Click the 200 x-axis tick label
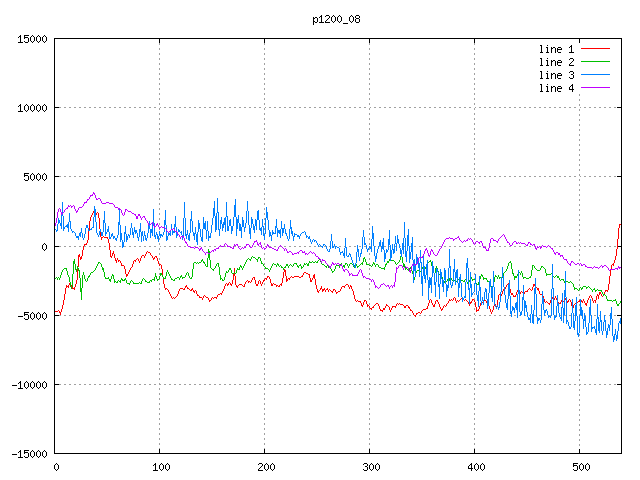The image size is (640, 480). point(265,467)
